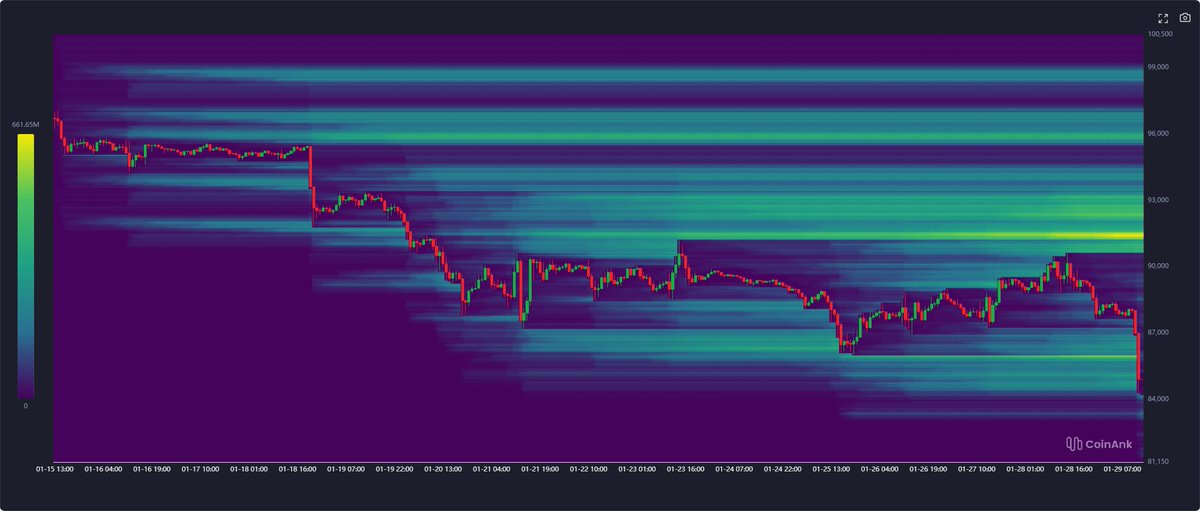Open the chart in fullscreen mode
Viewport: 1200px width, 511px height.
[x=1163, y=18]
